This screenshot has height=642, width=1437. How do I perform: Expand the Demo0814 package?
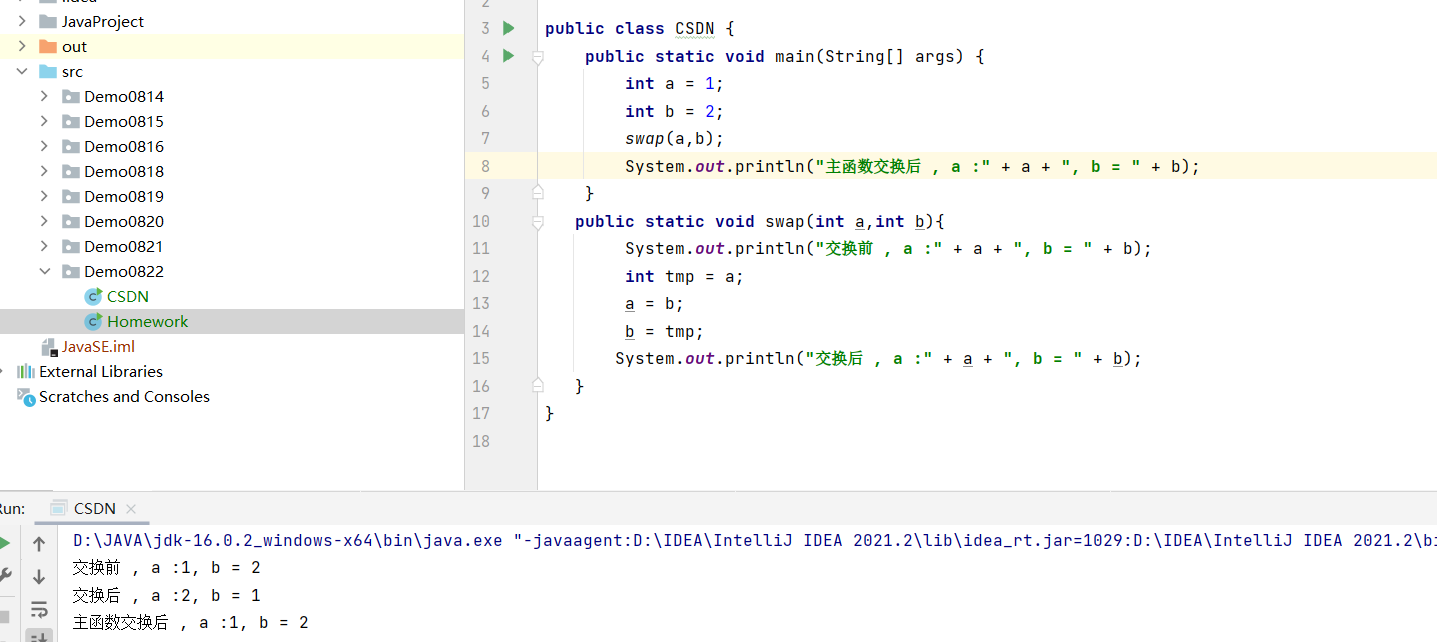[44, 96]
